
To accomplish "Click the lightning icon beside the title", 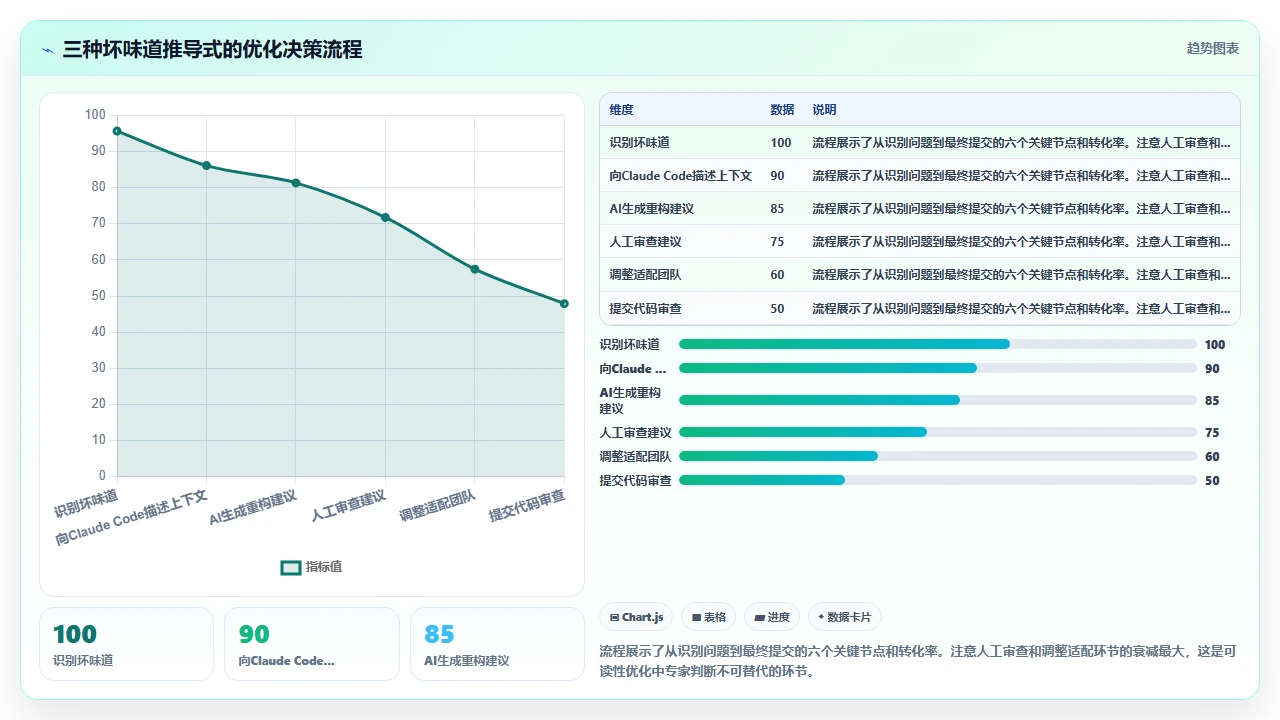I will (47, 50).
